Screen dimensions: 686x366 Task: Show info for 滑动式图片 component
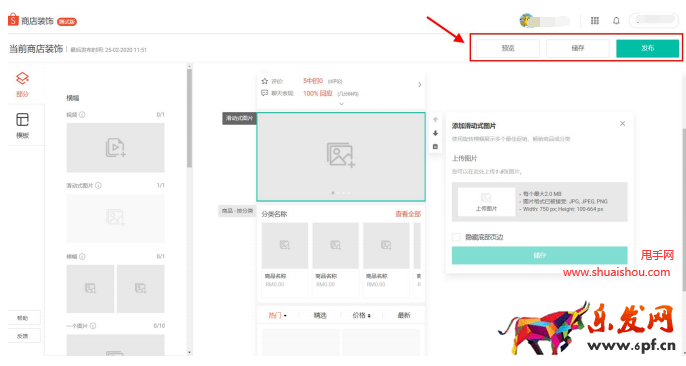click(x=98, y=185)
